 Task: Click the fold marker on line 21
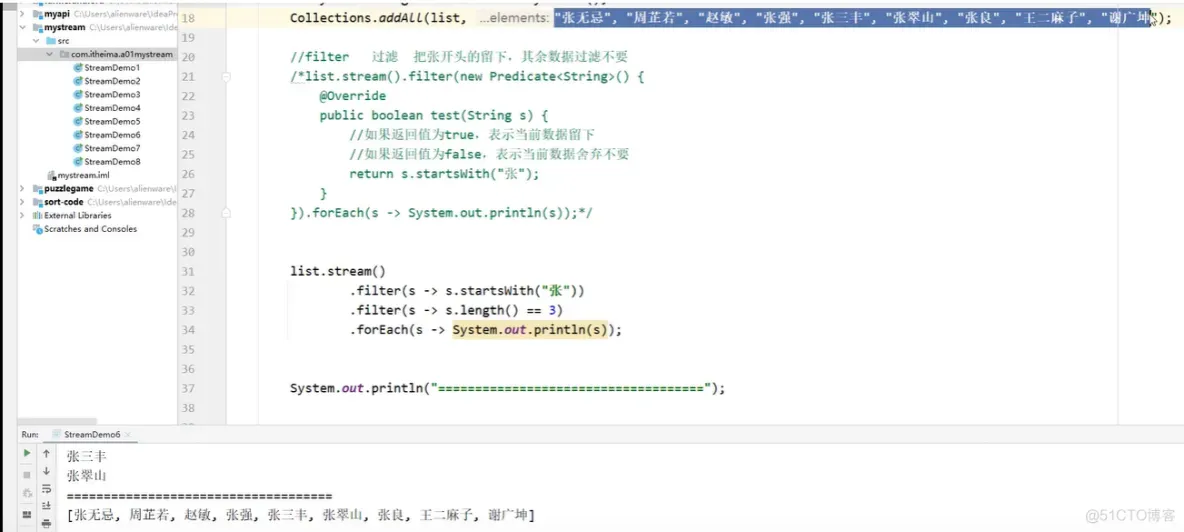pyautogui.click(x=226, y=77)
